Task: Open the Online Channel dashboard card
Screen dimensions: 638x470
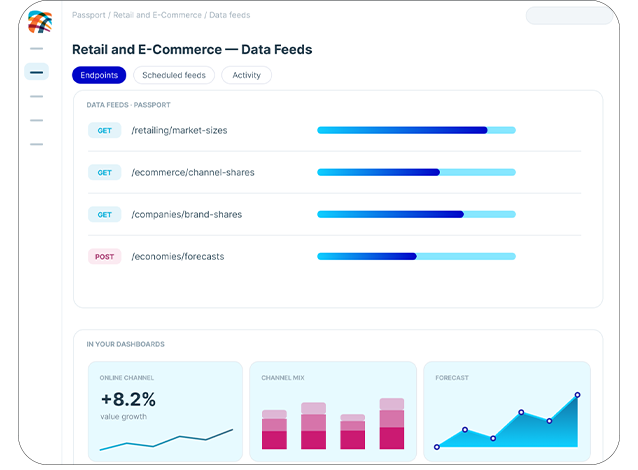Action: tap(165, 411)
